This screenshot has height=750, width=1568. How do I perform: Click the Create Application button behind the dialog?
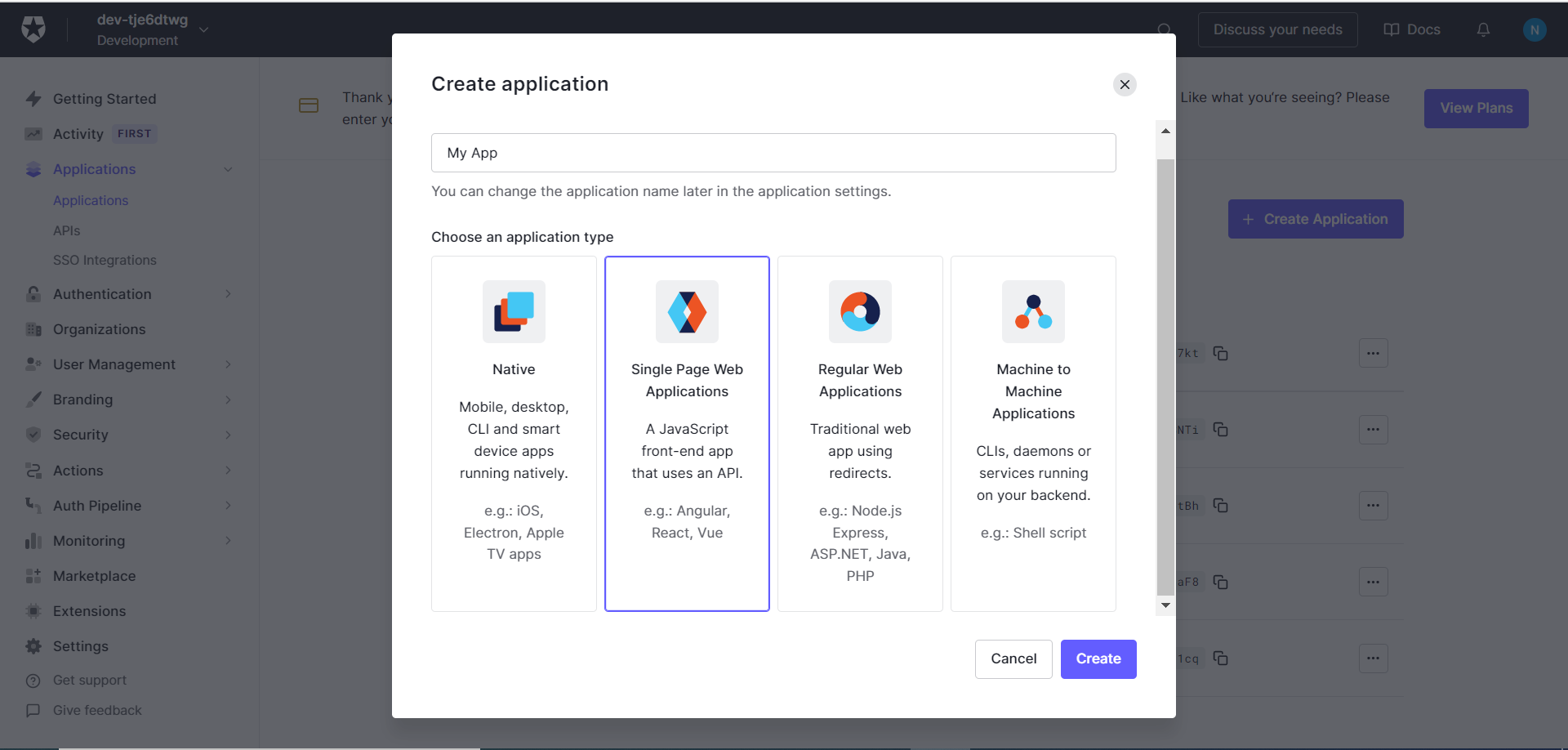click(x=1315, y=219)
